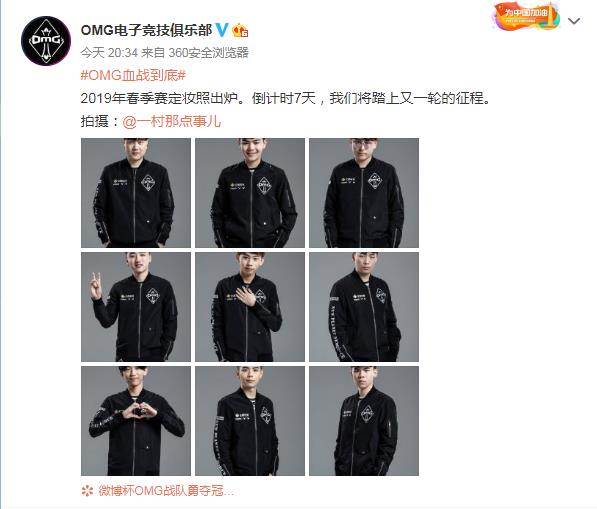Open the 今天 20:34 timestamp link
Screen dimensions: 597x509
(109, 53)
